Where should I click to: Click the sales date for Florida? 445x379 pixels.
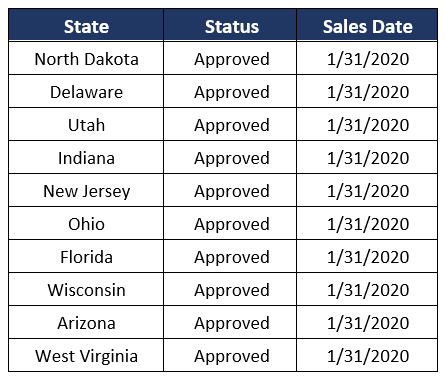pyautogui.click(x=367, y=256)
